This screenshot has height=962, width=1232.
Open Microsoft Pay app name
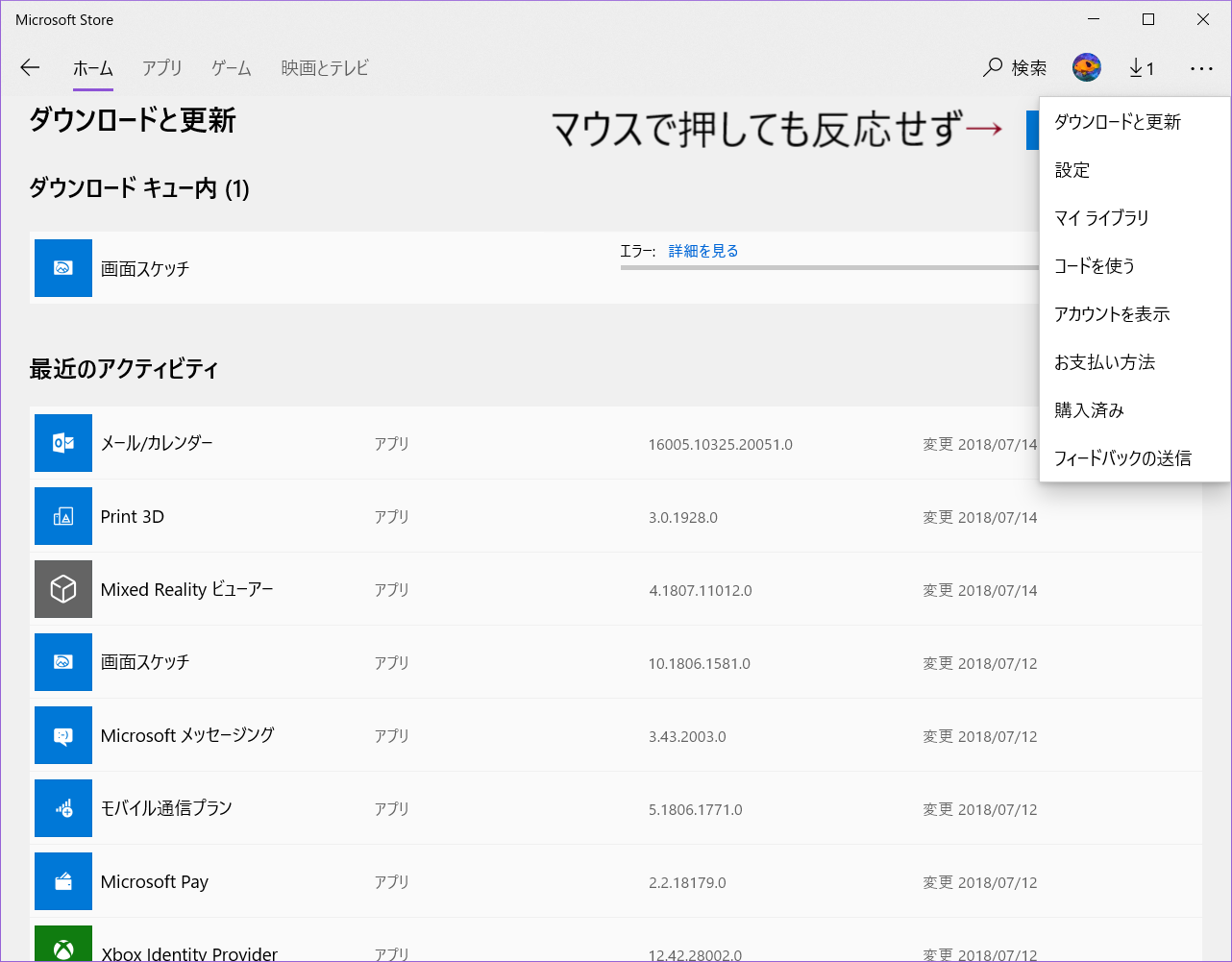click(x=155, y=882)
